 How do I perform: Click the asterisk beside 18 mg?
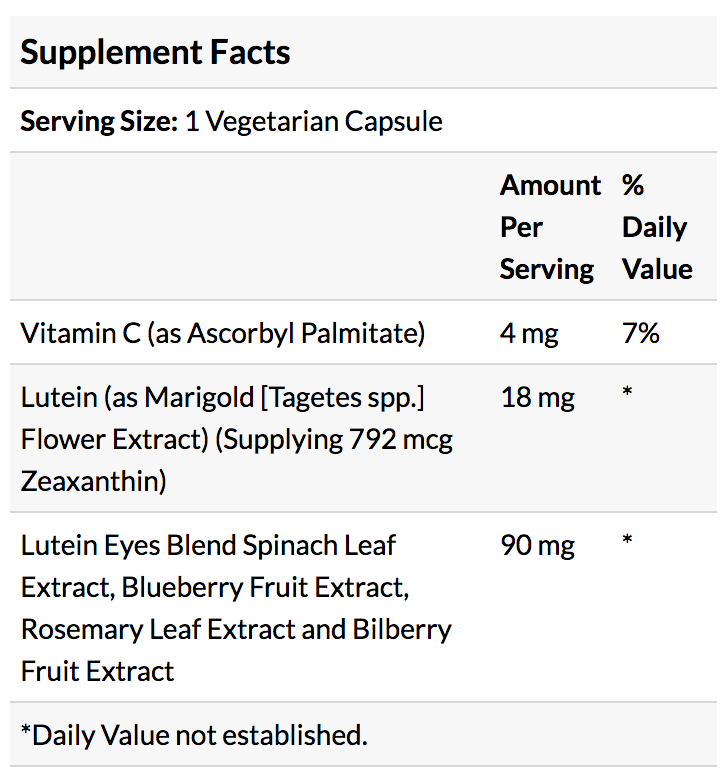click(627, 391)
